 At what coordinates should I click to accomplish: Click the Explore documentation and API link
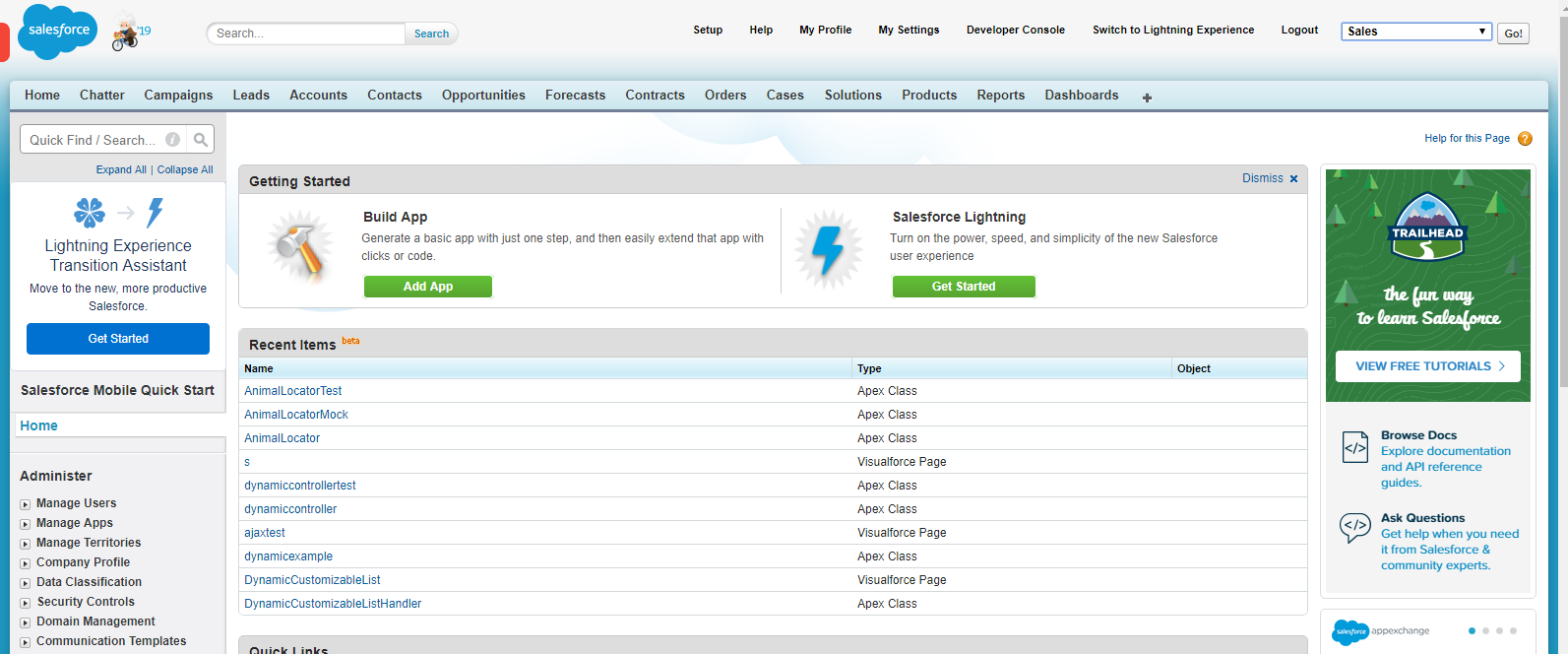pos(1445,467)
